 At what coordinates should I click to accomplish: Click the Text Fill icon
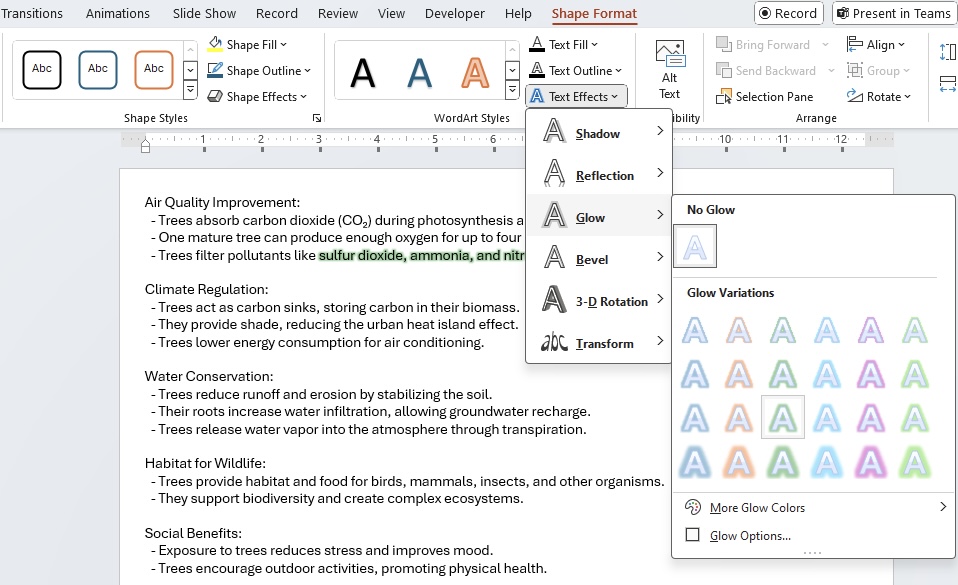[536, 44]
